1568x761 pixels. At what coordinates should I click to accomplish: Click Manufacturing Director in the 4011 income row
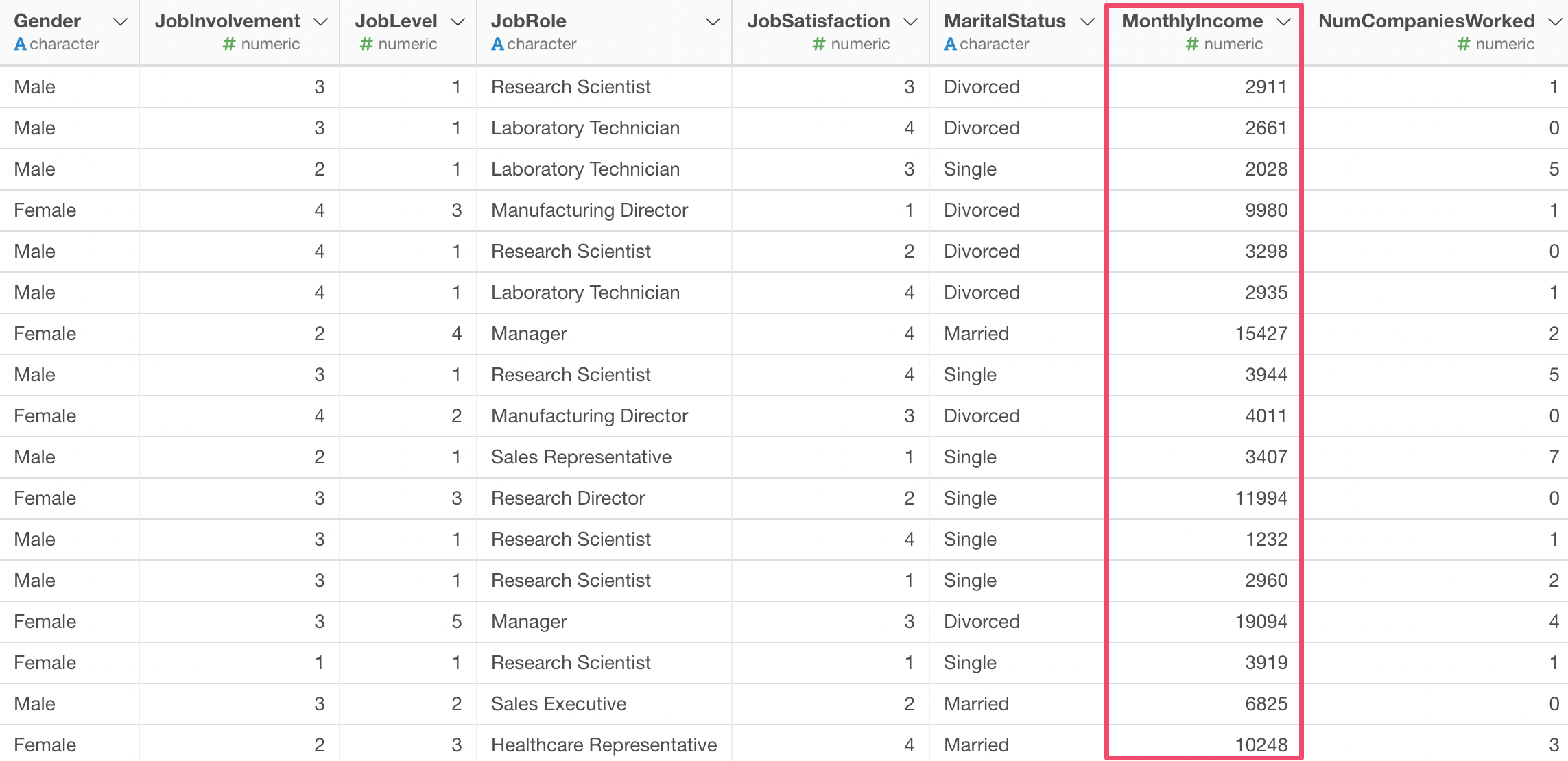coord(589,416)
